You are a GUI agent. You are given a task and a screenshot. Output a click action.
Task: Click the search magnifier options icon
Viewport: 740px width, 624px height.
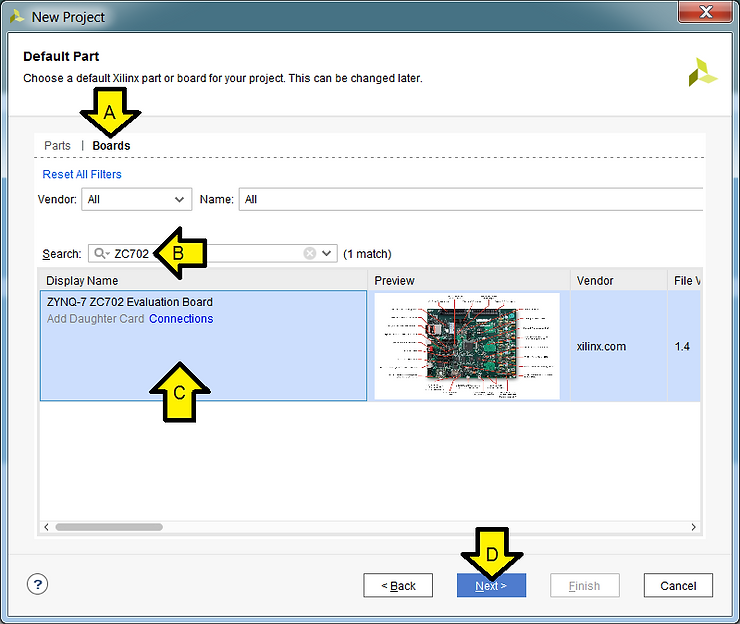[101, 253]
